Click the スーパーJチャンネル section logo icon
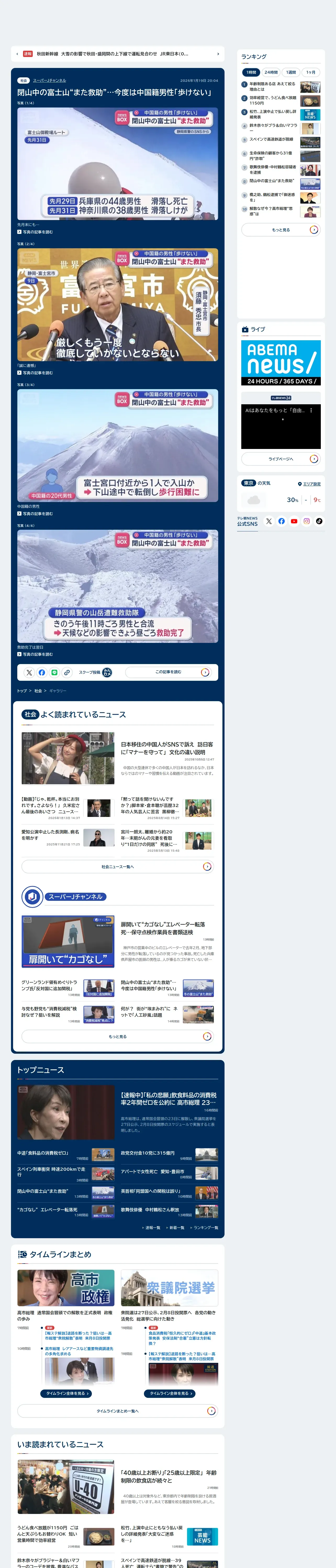The width and height of the screenshot is (336, 1568). 32,897
